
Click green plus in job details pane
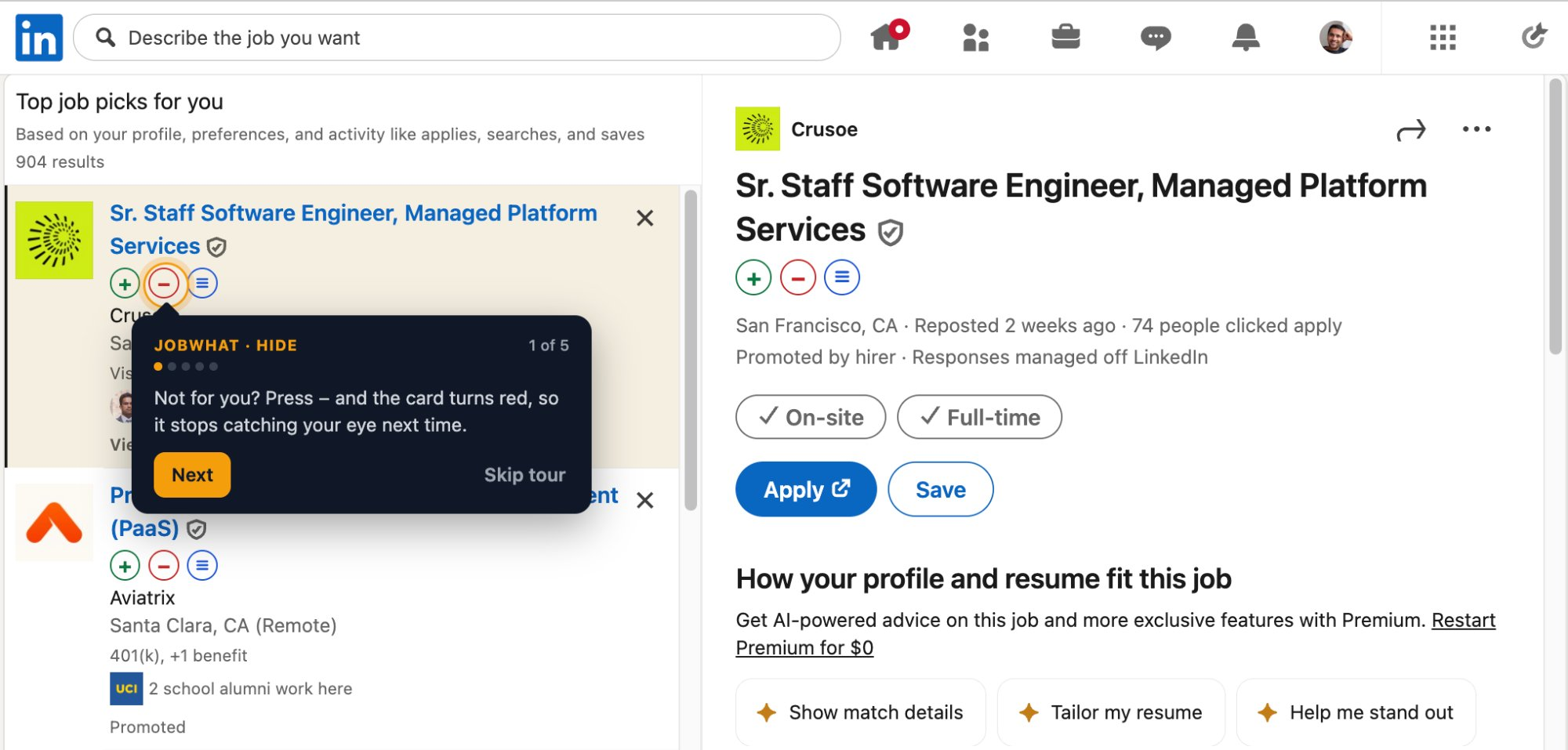(753, 277)
